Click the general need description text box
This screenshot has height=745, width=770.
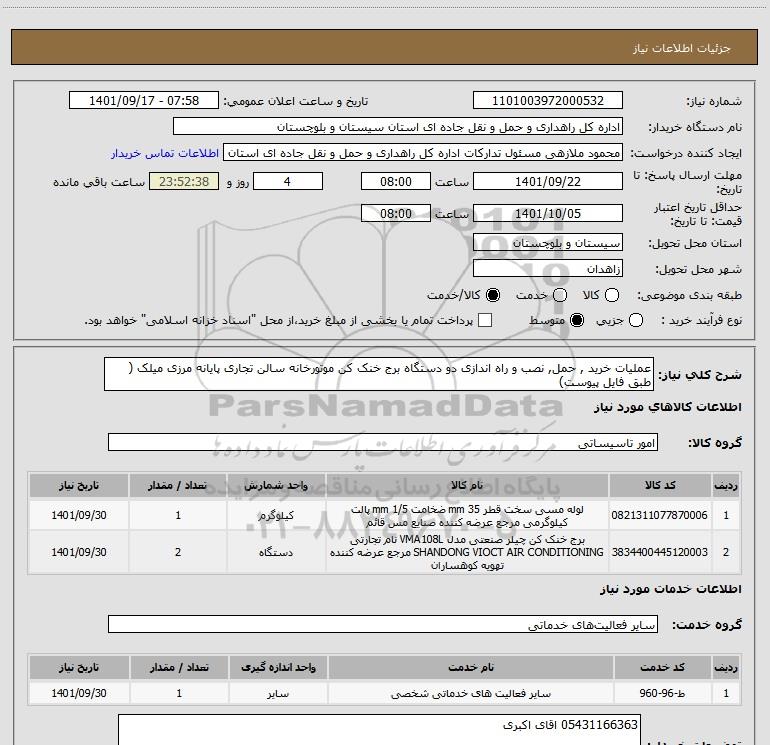[x=379, y=374]
